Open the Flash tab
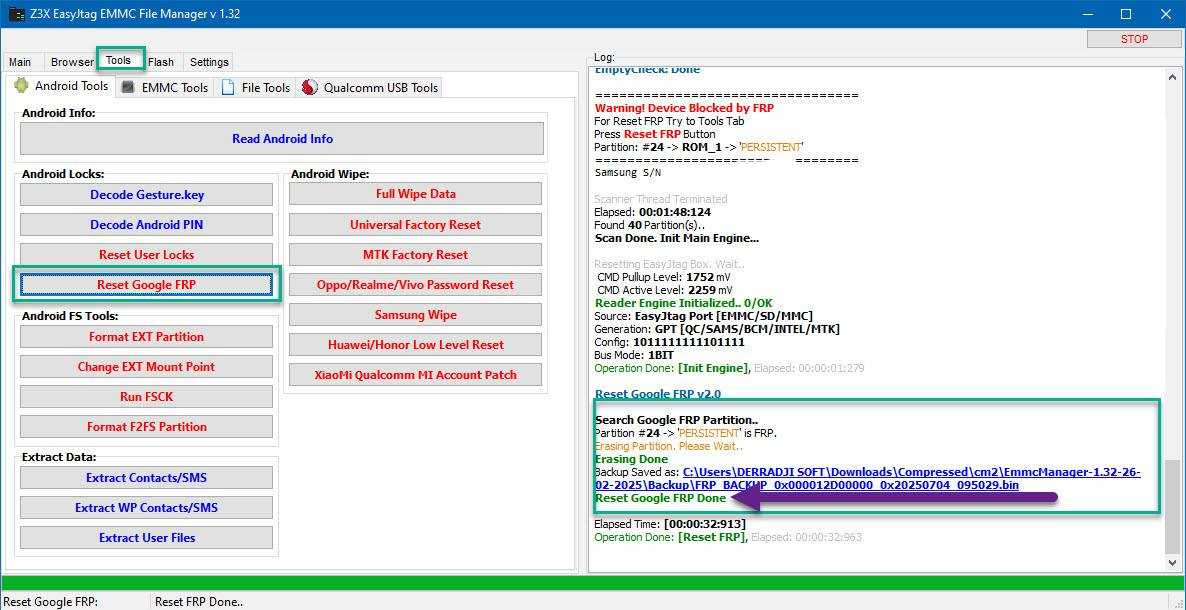Screen dimensions: 1186x610 (x=161, y=62)
